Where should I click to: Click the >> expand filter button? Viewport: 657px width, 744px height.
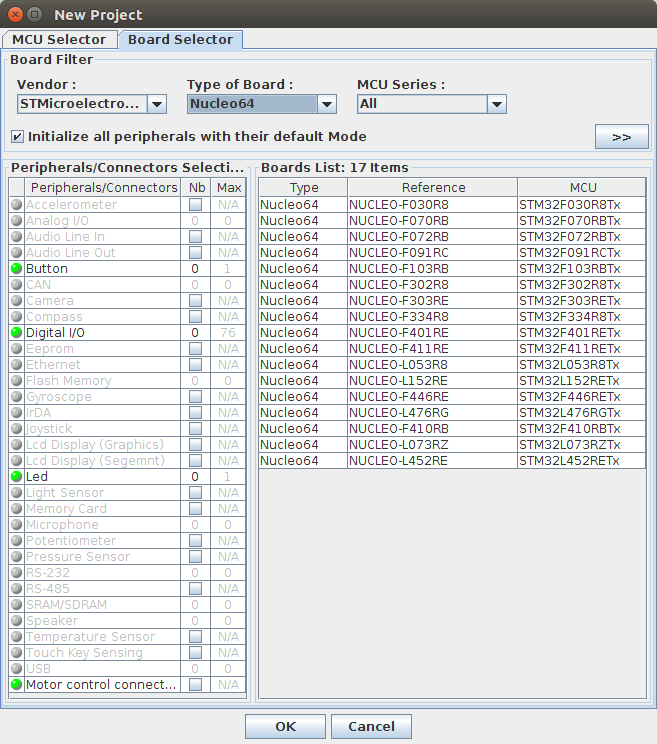coord(621,137)
